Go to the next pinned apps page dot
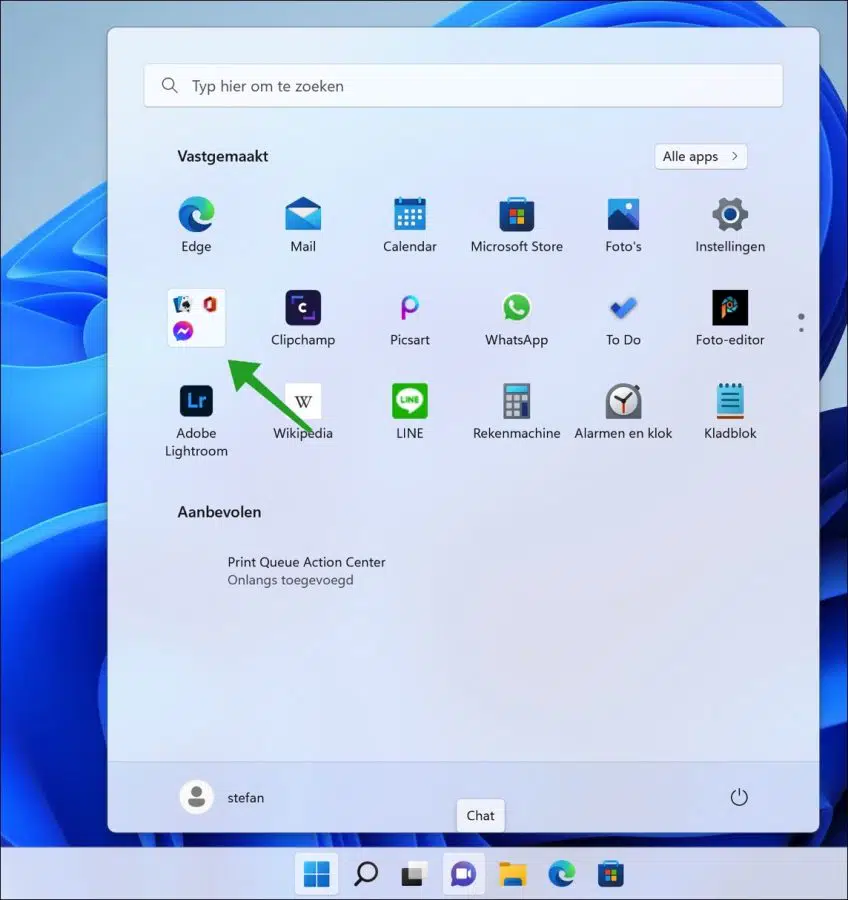 tap(801, 330)
